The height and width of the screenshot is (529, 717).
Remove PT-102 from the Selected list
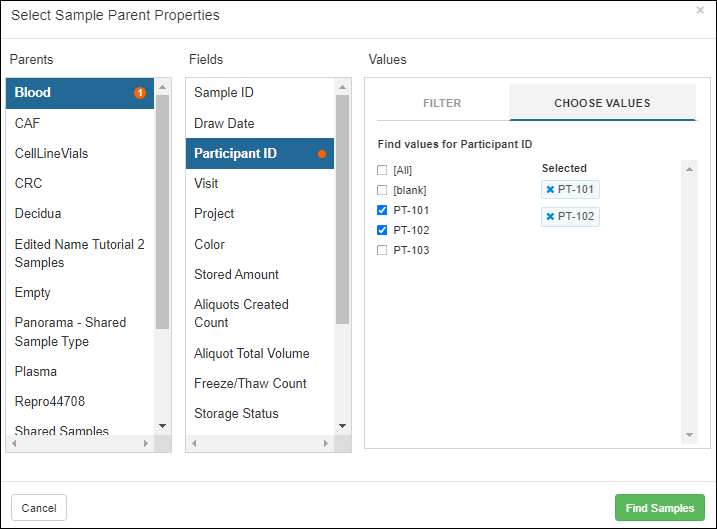click(x=550, y=217)
